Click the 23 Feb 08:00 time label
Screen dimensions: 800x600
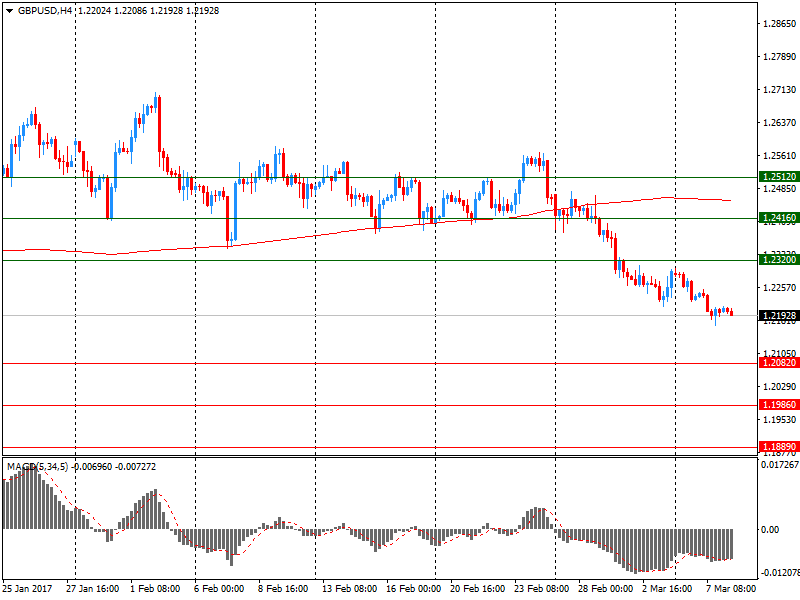pyautogui.click(x=541, y=589)
